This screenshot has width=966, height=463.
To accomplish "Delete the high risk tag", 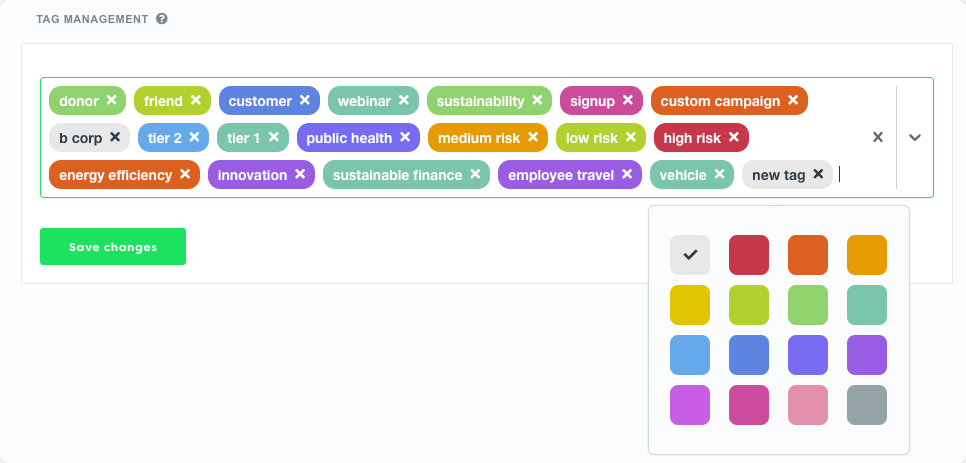I will point(734,137).
